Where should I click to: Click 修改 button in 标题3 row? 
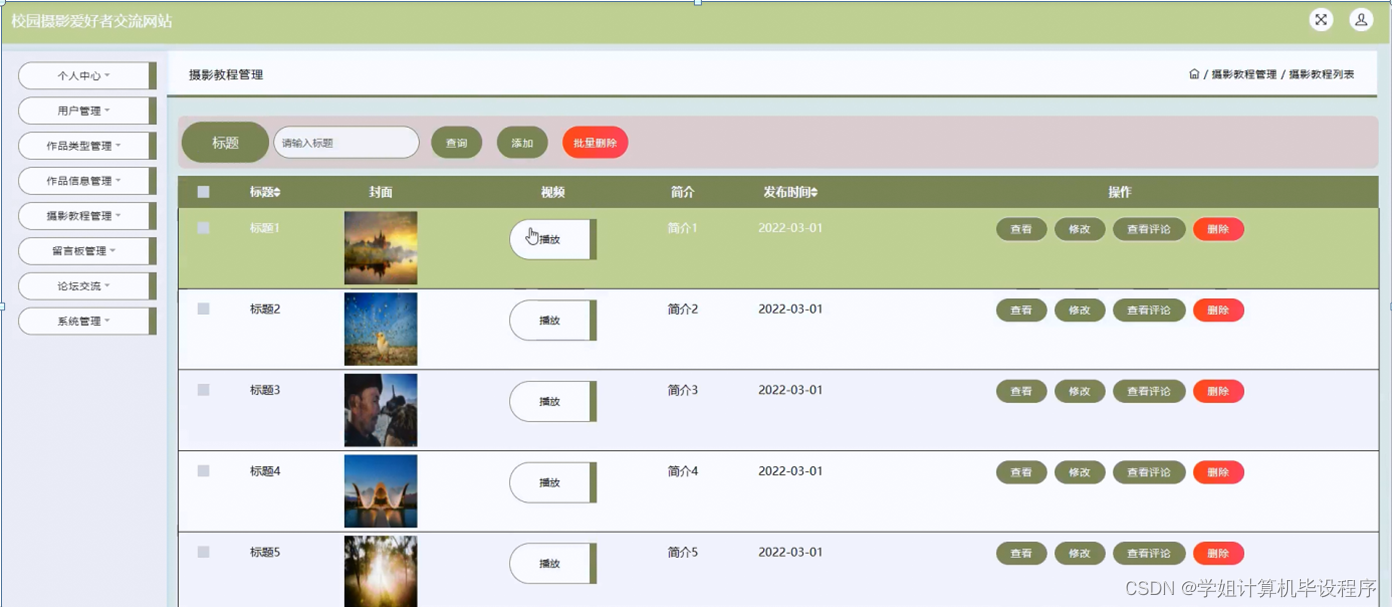1080,391
